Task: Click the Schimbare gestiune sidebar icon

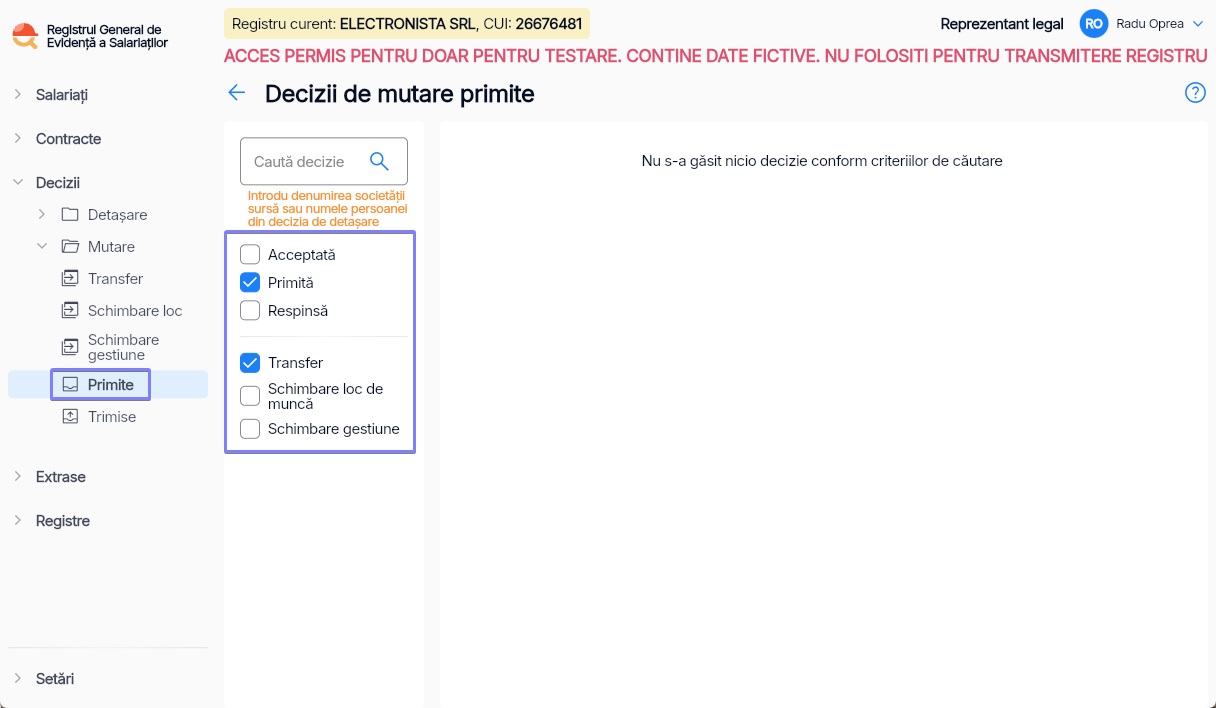Action: coord(70,347)
